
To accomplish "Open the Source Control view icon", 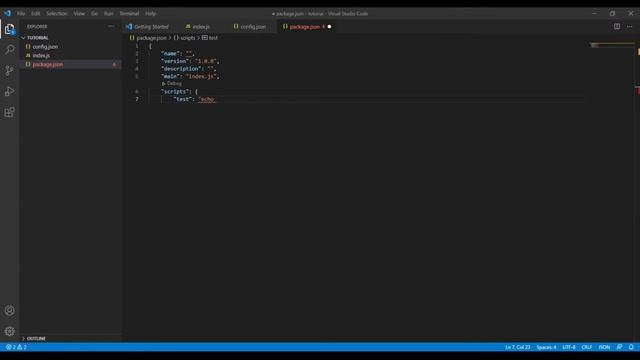I will click(x=9, y=71).
